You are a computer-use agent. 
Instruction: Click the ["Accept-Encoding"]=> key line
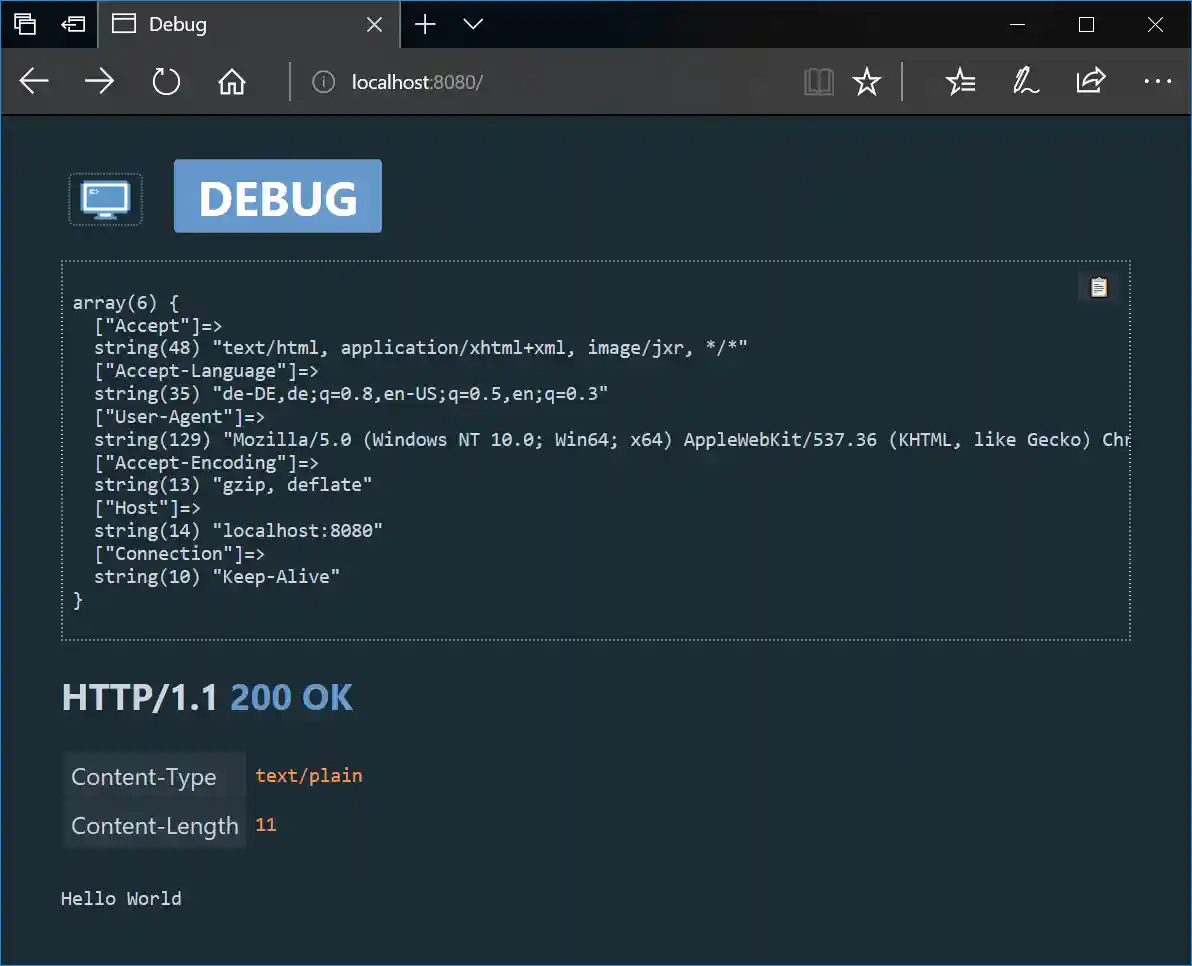pos(206,463)
